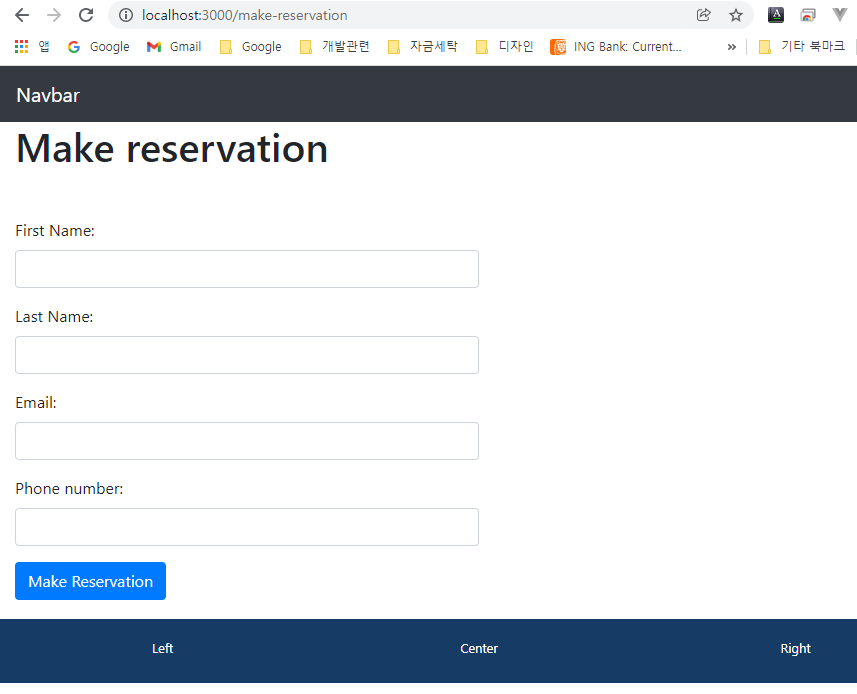Open the dark A extension icon
Image resolution: width=857 pixels, height=694 pixels.
click(x=776, y=15)
